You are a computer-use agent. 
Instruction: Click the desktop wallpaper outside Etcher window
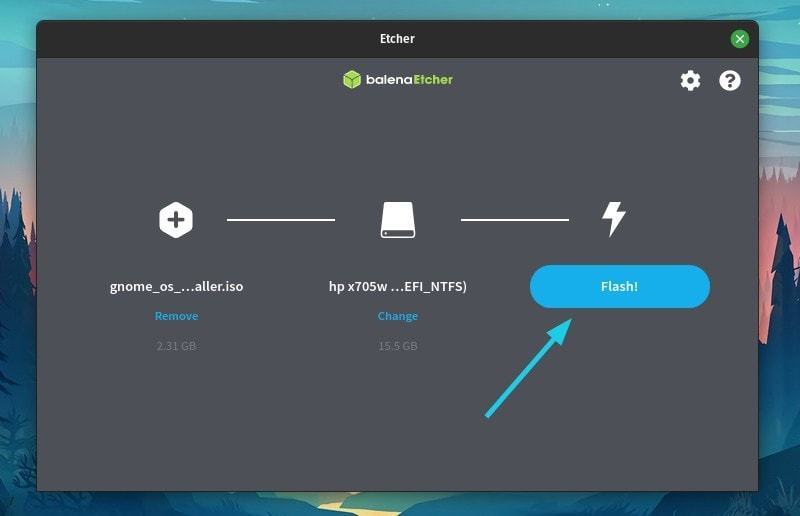coord(780,300)
